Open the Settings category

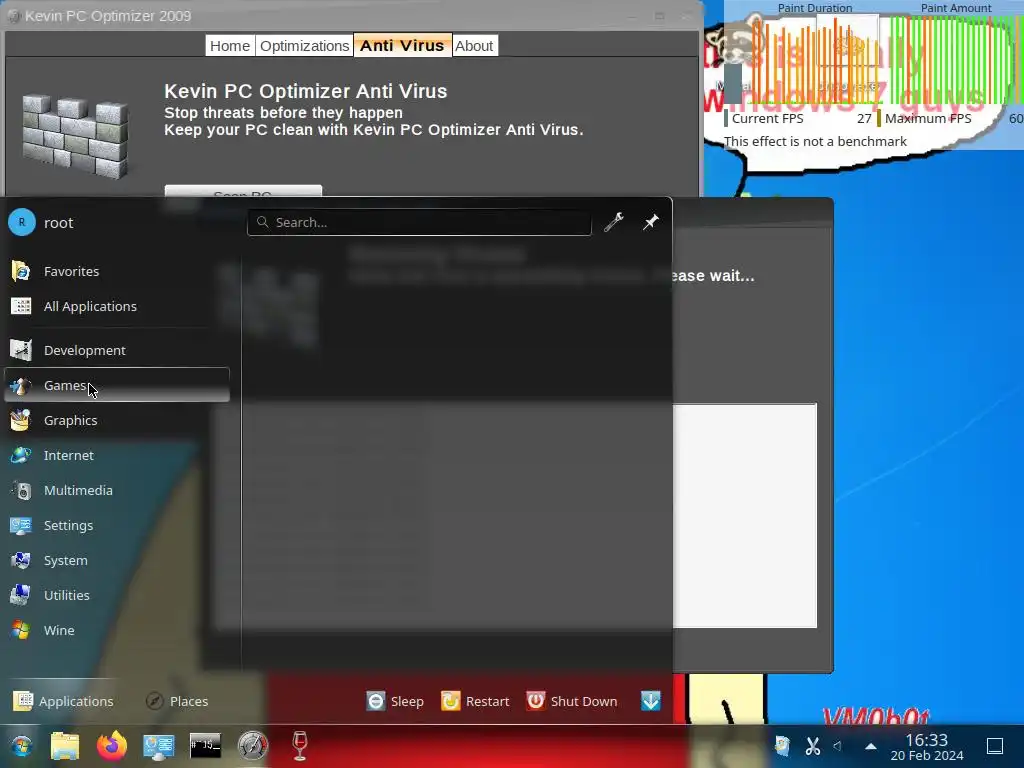click(x=116, y=525)
